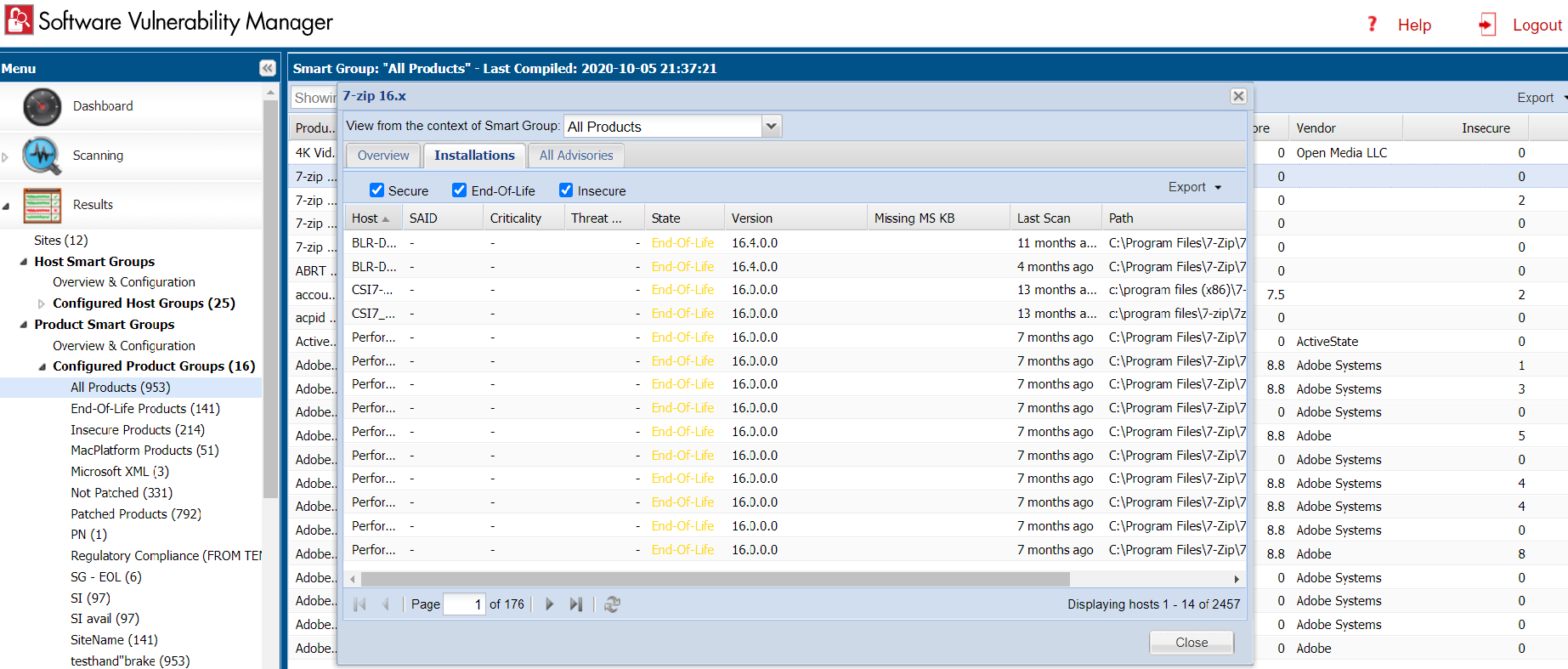Refresh the installations list
Viewport: 1568px width, 669px height.
click(612, 604)
